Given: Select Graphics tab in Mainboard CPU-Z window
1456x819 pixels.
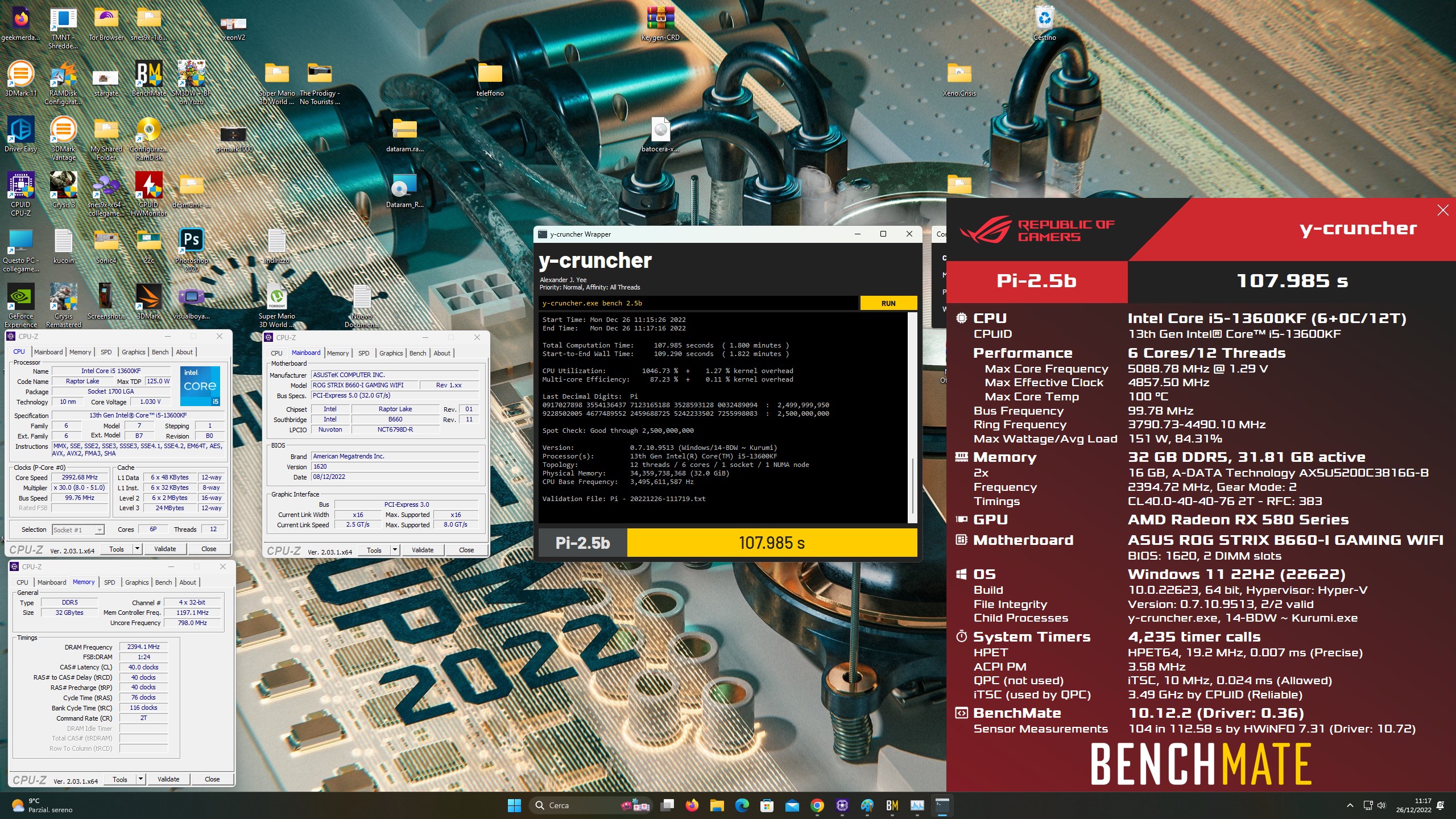Looking at the screenshot, I should [x=391, y=353].
